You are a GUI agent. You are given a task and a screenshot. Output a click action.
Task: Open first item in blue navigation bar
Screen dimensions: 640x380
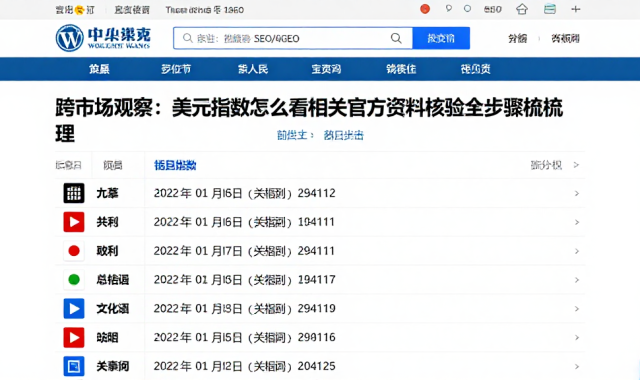coord(99,69)
